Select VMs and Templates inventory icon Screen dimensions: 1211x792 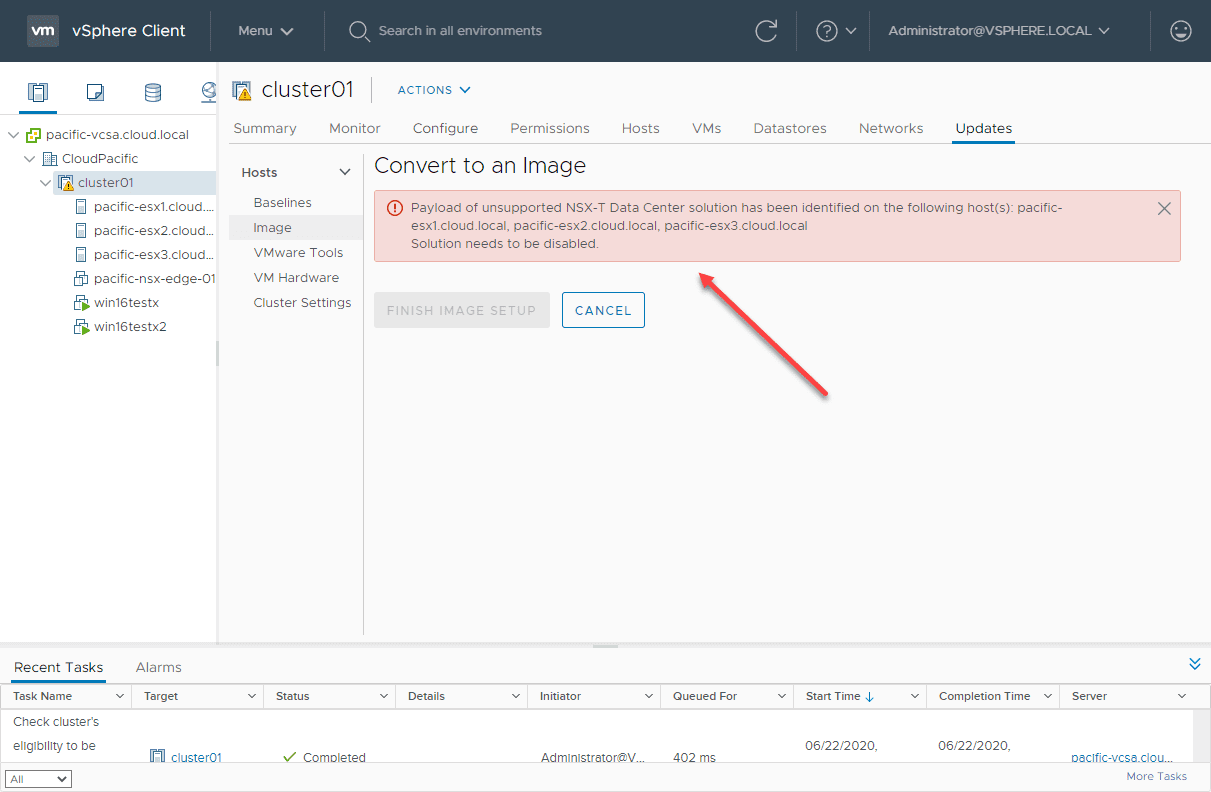click(x=95, y=93)
